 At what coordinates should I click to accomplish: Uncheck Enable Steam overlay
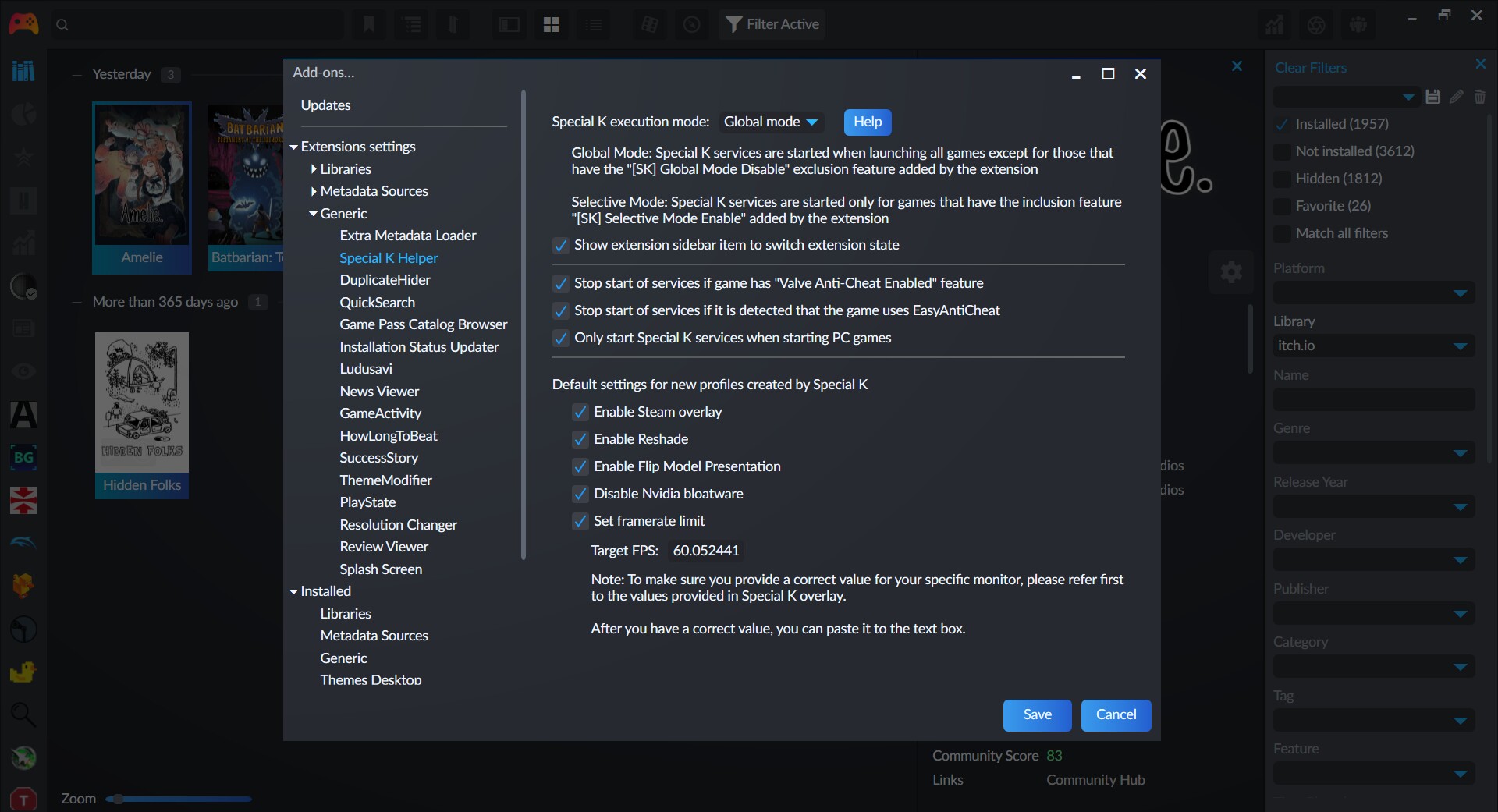[x=580, y=413]
